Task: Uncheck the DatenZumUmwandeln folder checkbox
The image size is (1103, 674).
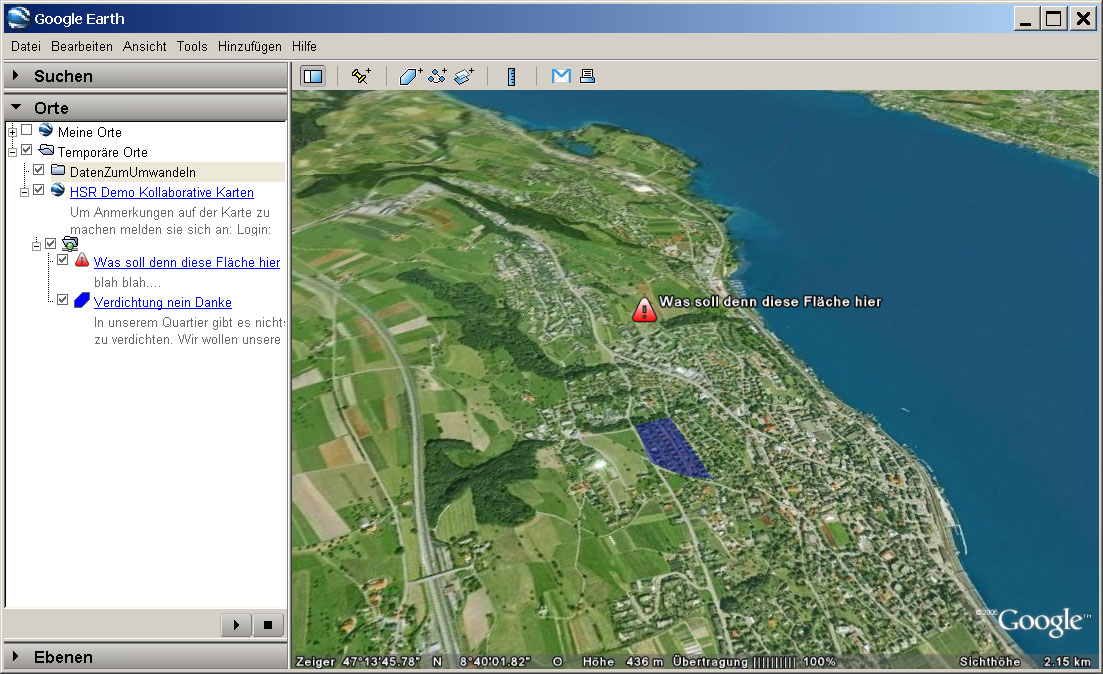Action: (x=39, y=171)
